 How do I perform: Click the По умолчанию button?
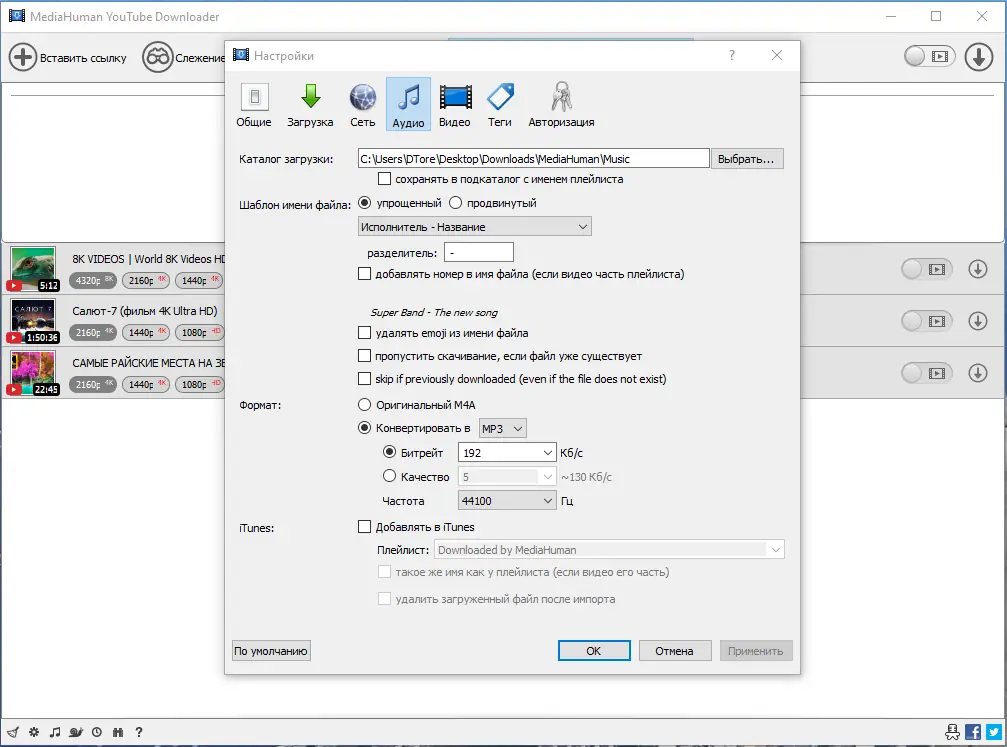point(271,651)
